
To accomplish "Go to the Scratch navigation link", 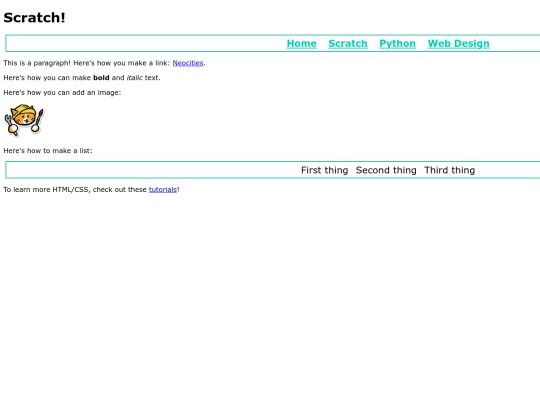I will click(x=348, y=44).
